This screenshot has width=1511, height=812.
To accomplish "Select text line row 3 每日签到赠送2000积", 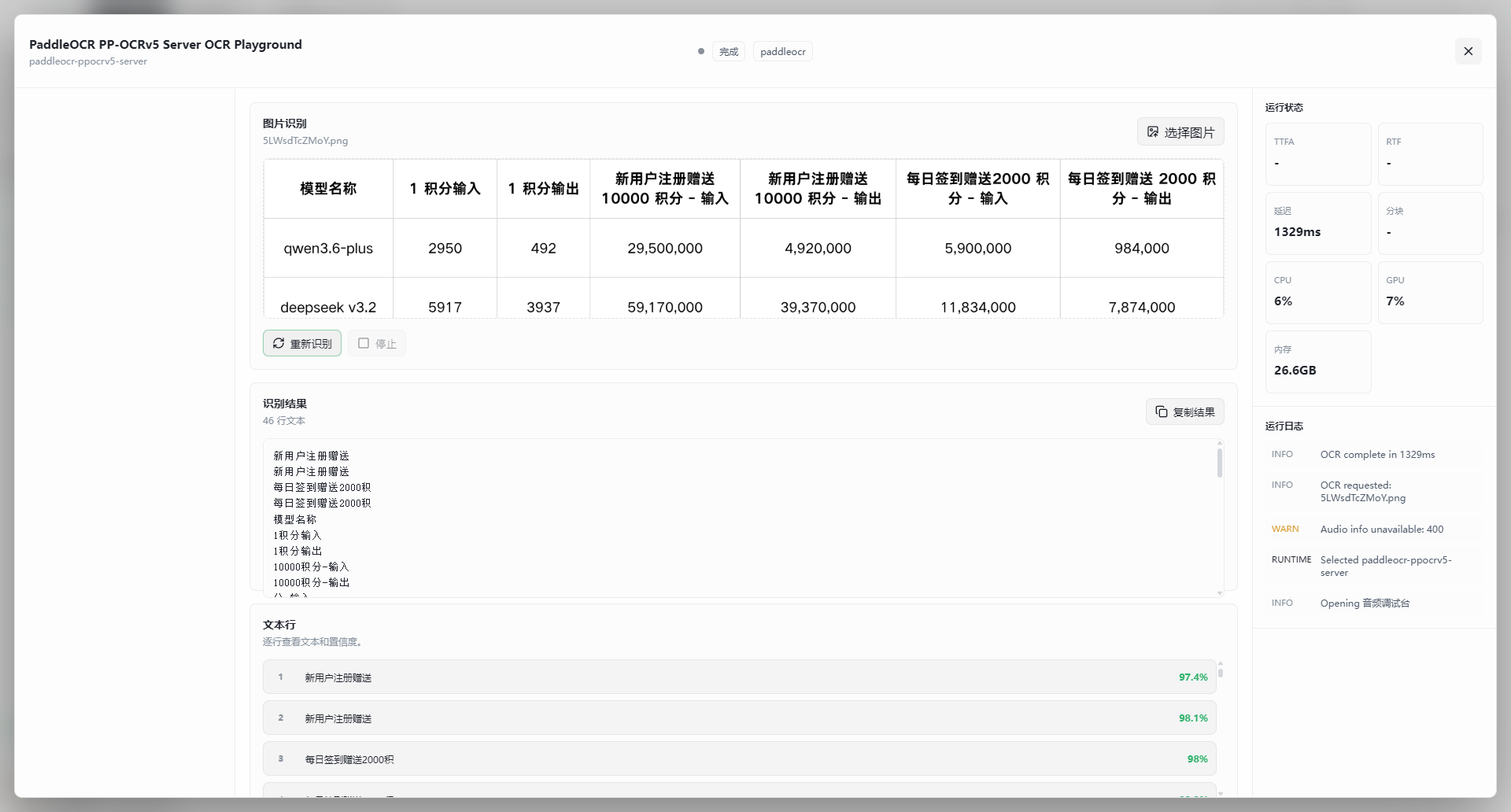I will pos(740,758).
